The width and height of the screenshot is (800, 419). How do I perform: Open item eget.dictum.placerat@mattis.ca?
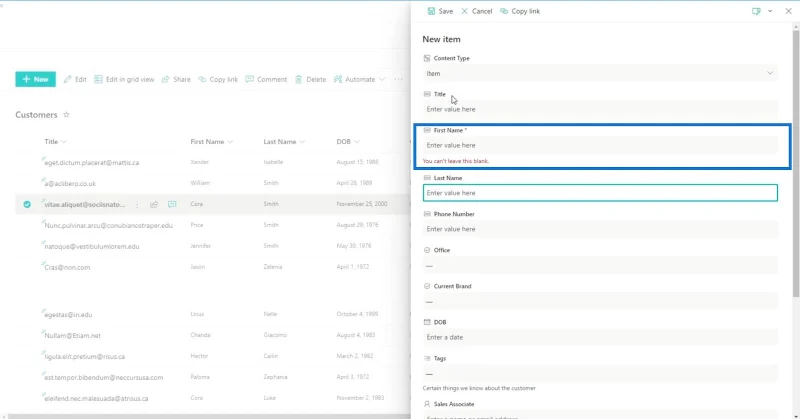[92, 163]
